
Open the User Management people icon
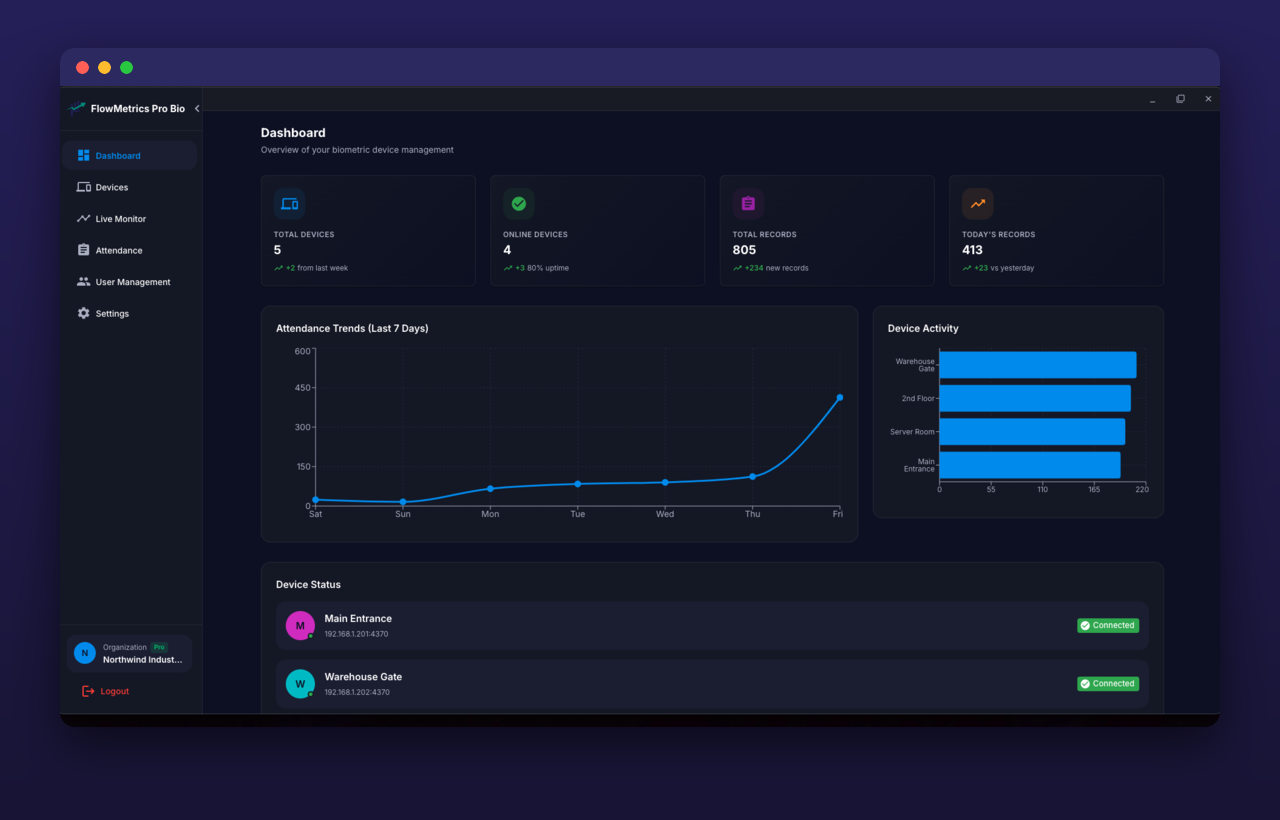point(84,282)
